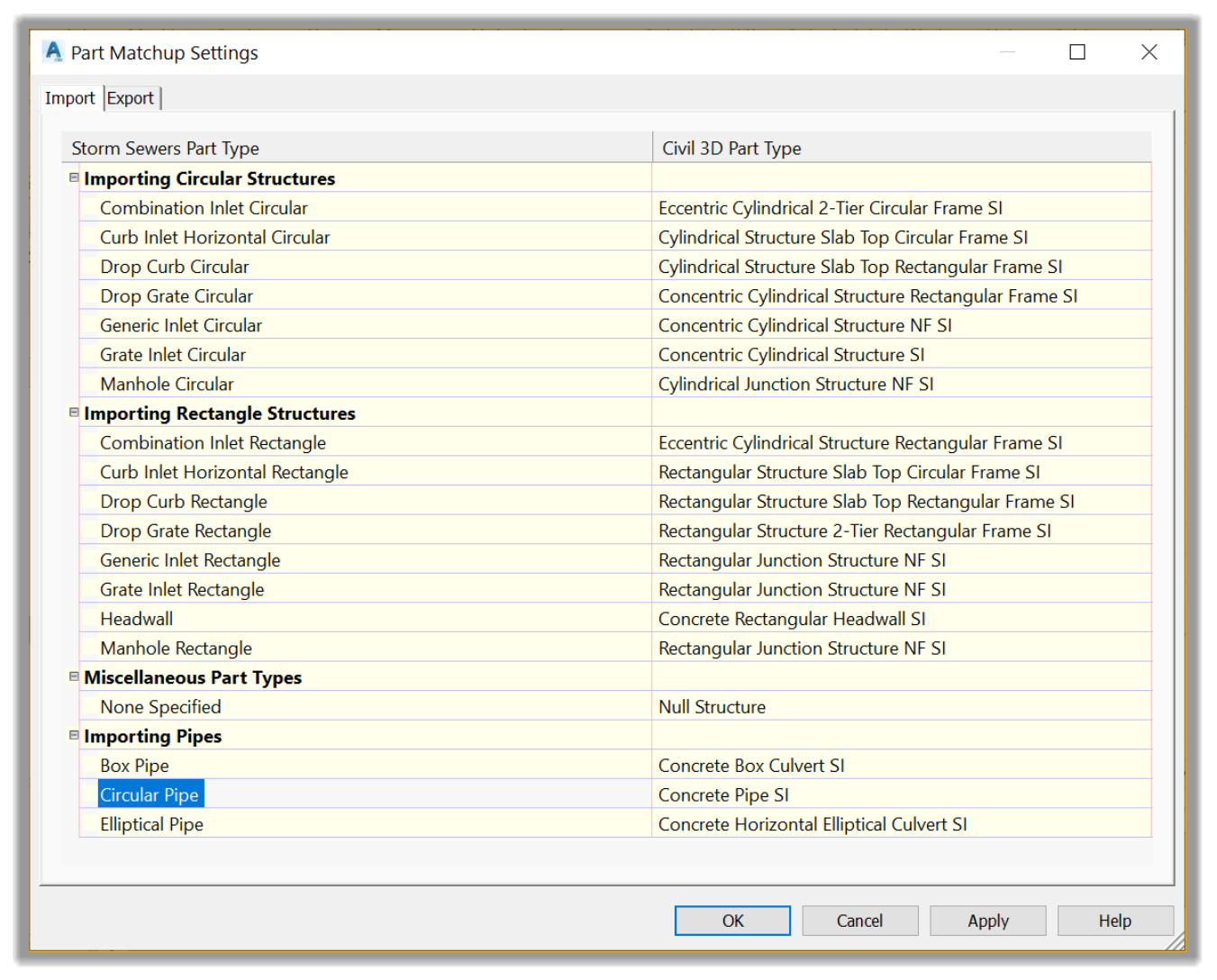Click the Autodesk app icon in title bar

click(x=53, y=52)
